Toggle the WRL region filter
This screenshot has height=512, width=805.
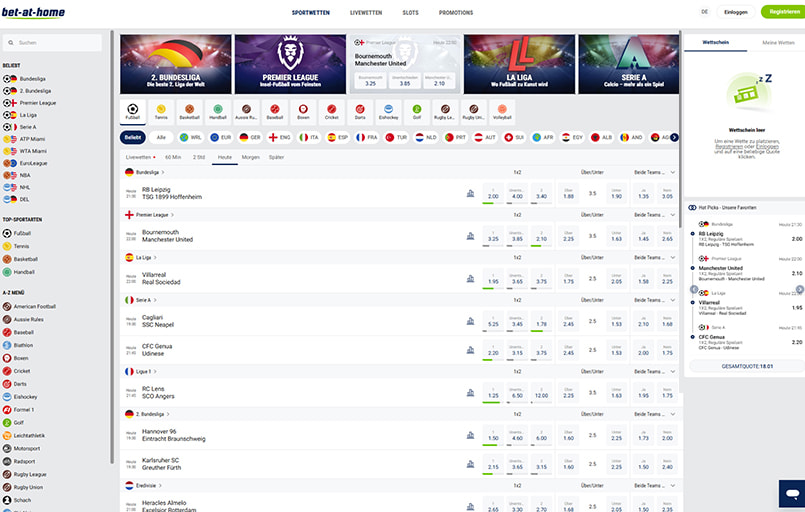pyautogui.click(x=190, y=138)
